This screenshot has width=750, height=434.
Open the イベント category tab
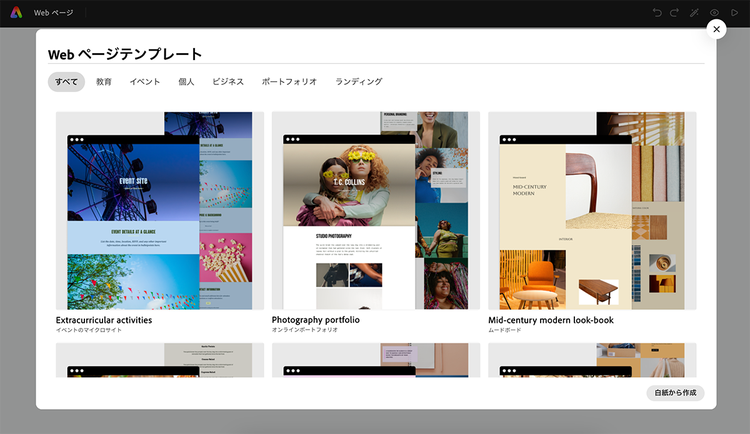click(145, 81)
